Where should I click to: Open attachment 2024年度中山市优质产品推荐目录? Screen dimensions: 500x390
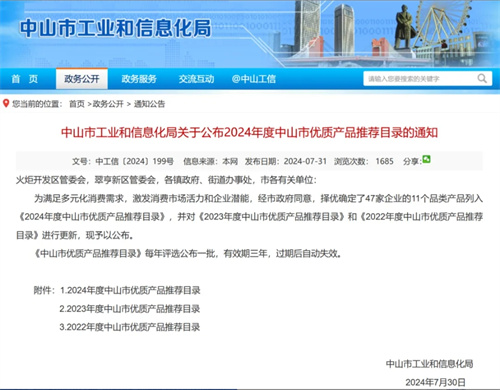pos(130,290)
